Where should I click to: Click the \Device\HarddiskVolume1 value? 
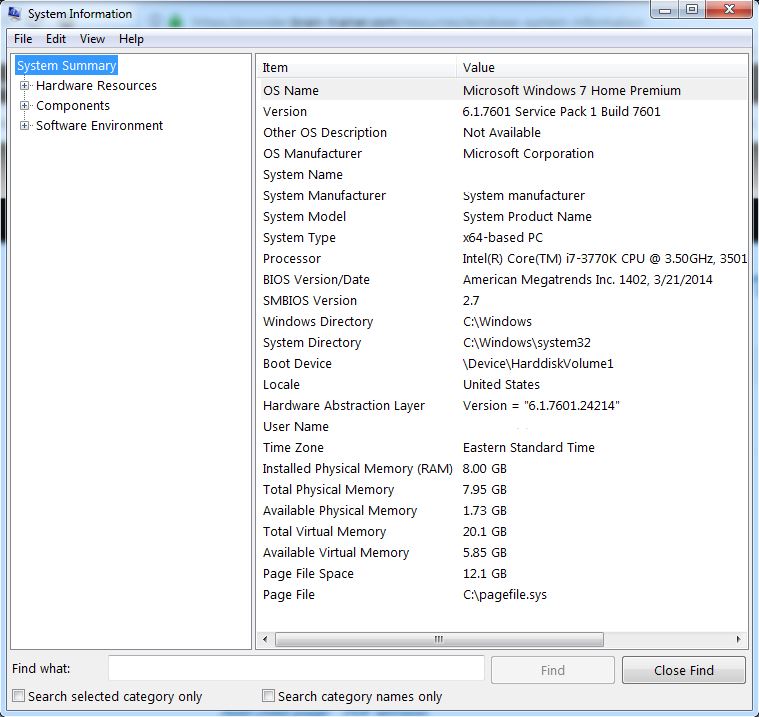(538, 364)
